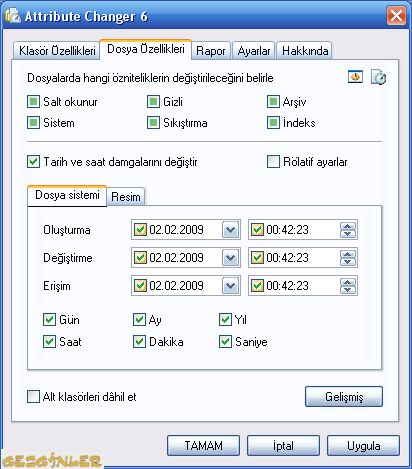Click the Değiştirme time spinner arrows
Screen dimensions: 412x469
click(x=348, y=258)
